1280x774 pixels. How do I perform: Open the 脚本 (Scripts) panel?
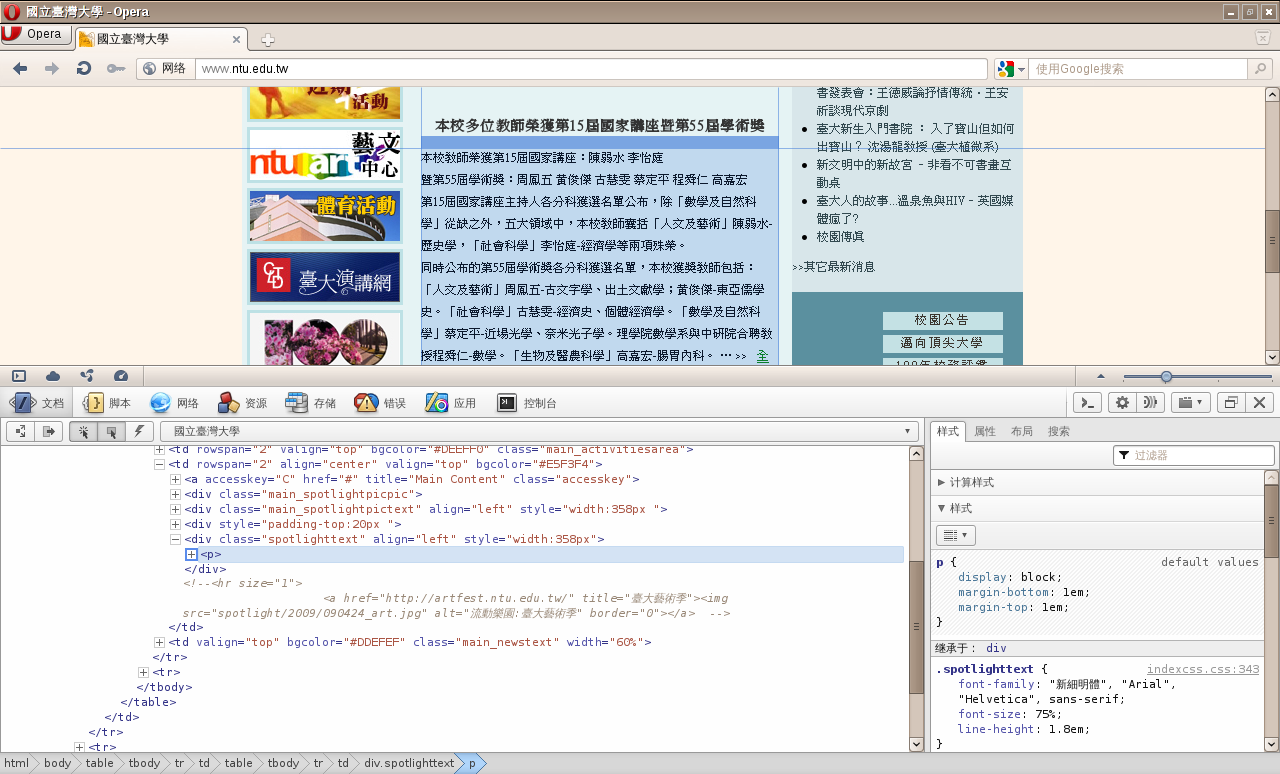click(108, 403)
